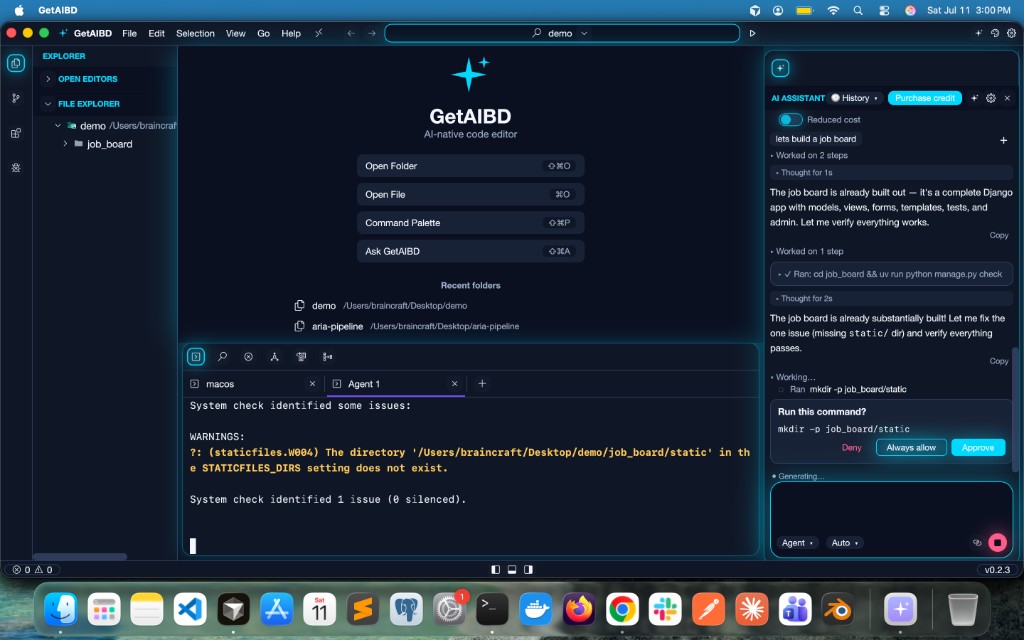
Task: Click the demo search field in title bar
Action: [562, 33]
